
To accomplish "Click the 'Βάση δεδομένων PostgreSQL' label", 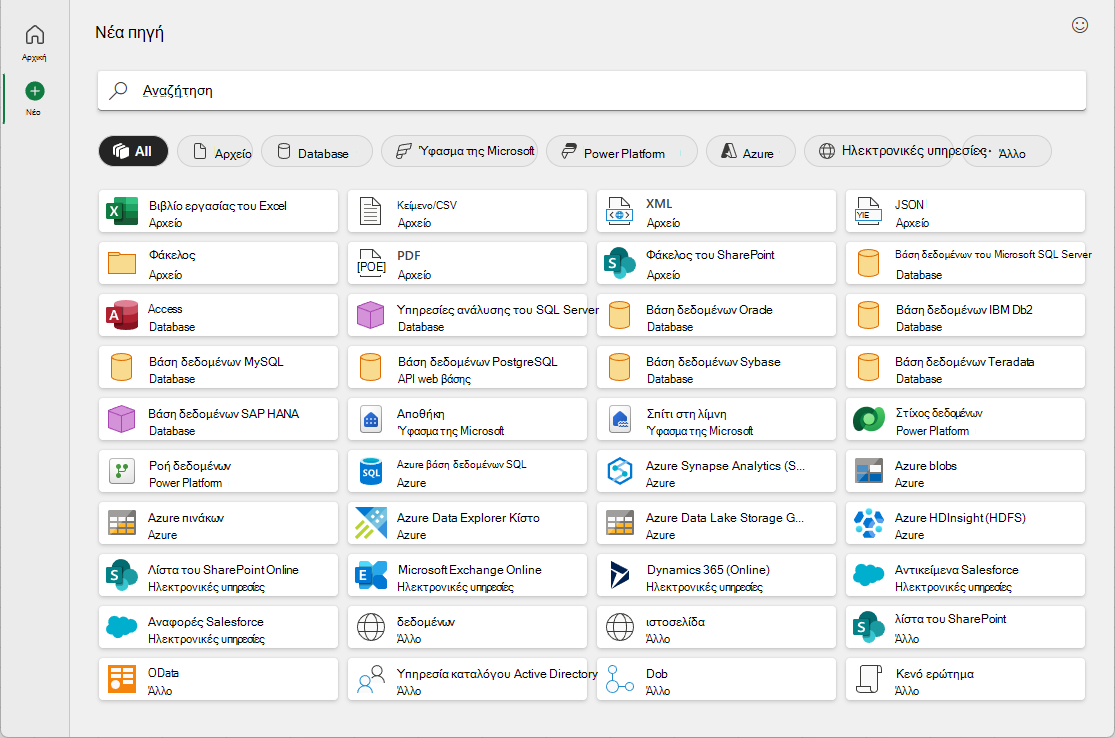I will (x=477, y=362).
